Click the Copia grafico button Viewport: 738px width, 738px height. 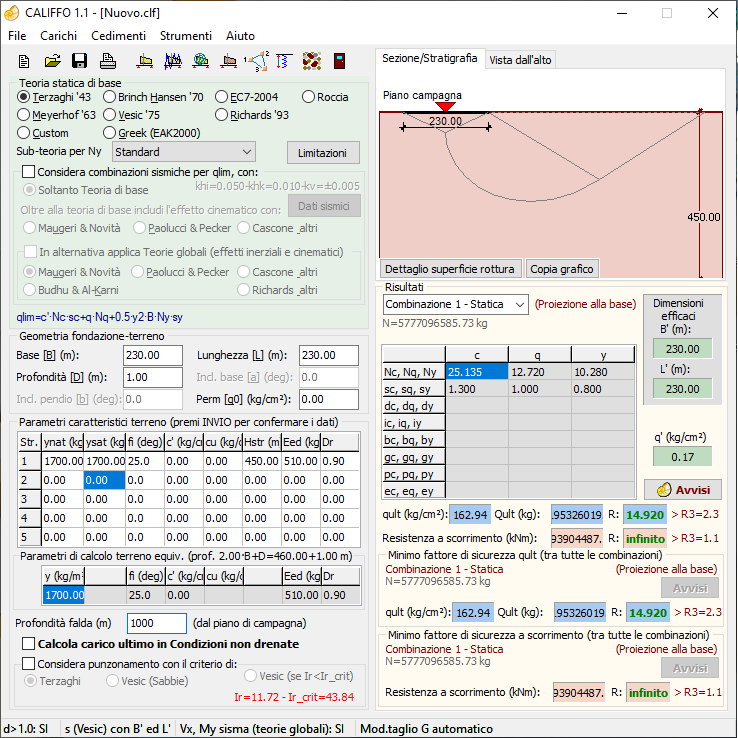562,269
